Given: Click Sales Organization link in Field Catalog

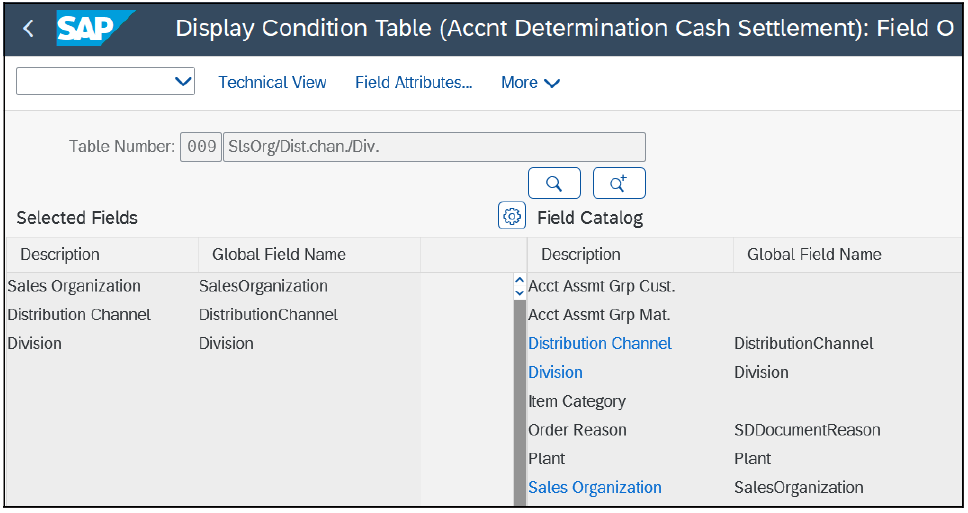Looking at the screenshot, I should point(595,488).
